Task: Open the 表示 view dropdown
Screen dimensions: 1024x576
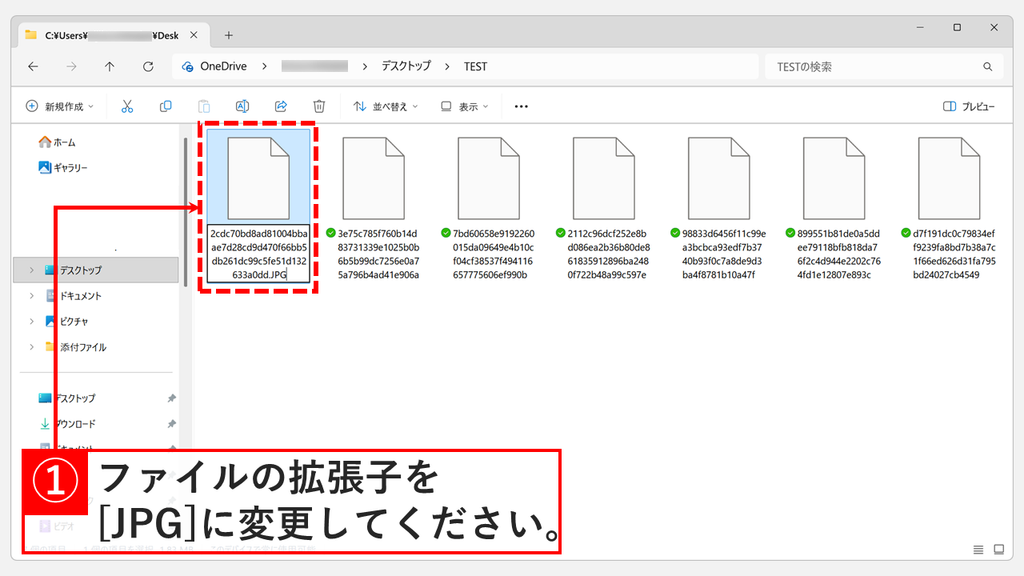Action: [464, 106]
